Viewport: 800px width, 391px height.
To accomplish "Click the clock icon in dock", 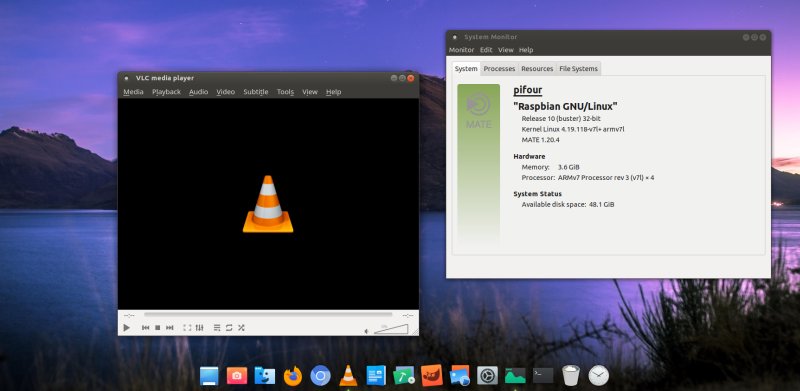I will pyautogui.click(x=598, y=376).
